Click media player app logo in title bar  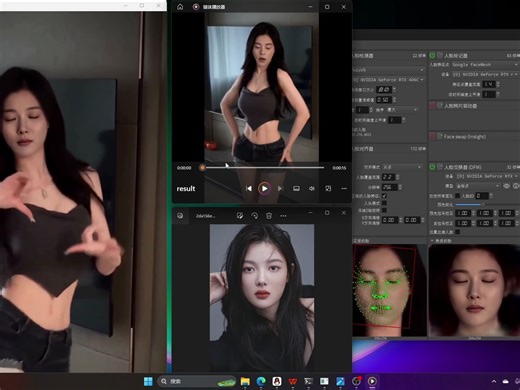click(x=196, y=7)
